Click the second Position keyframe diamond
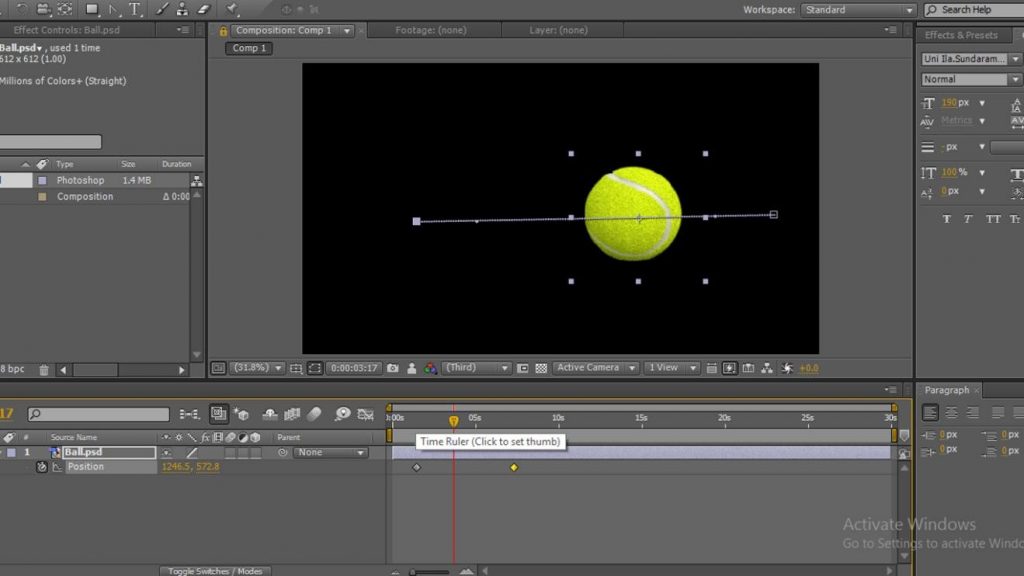 pos(514,467)
